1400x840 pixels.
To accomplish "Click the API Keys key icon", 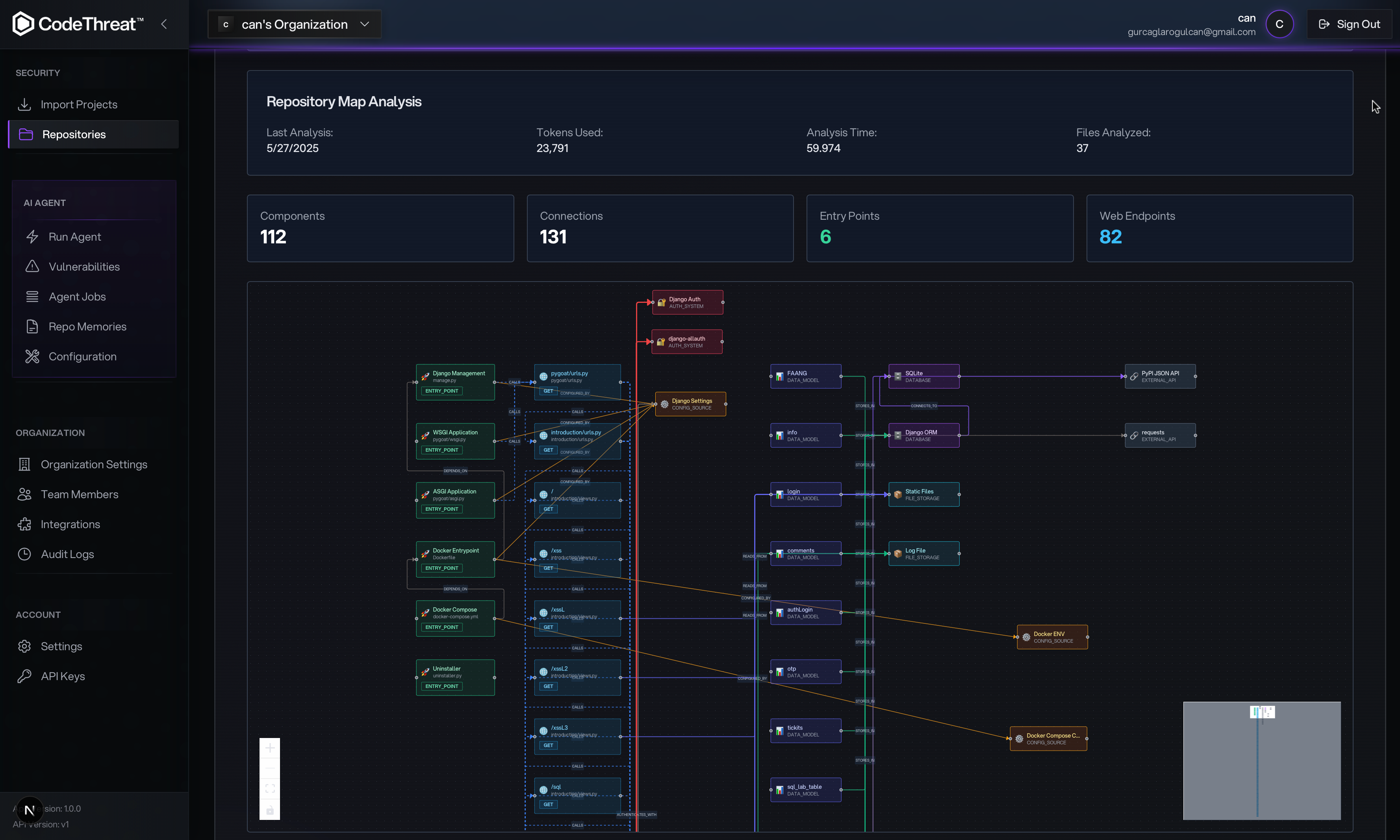I will [24, 677].
